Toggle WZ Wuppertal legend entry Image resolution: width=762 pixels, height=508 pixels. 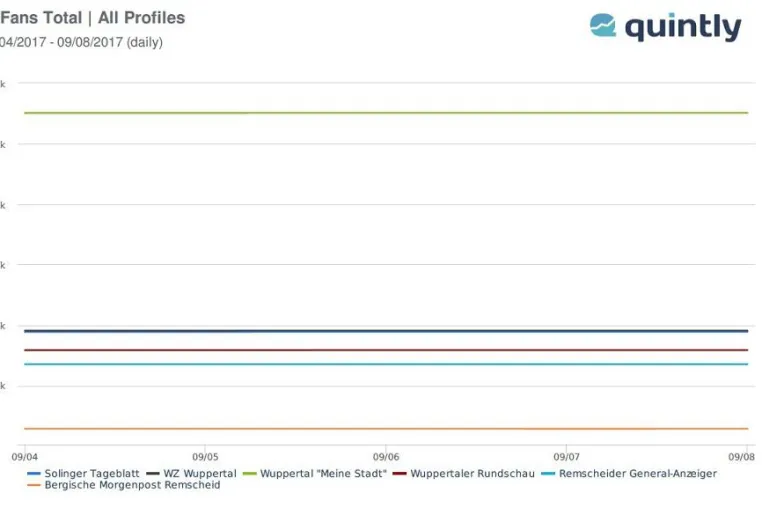(x=191, y=473)
